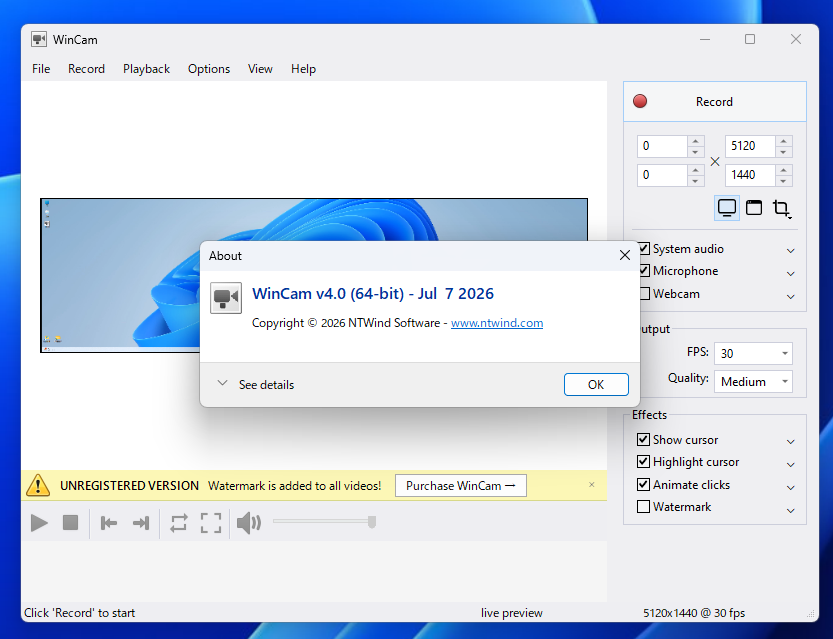Screen dimensions: 833x639
Task: Increase the 5120 width value with up arrow
Action: pyautogui.click(x=784, y=141)
